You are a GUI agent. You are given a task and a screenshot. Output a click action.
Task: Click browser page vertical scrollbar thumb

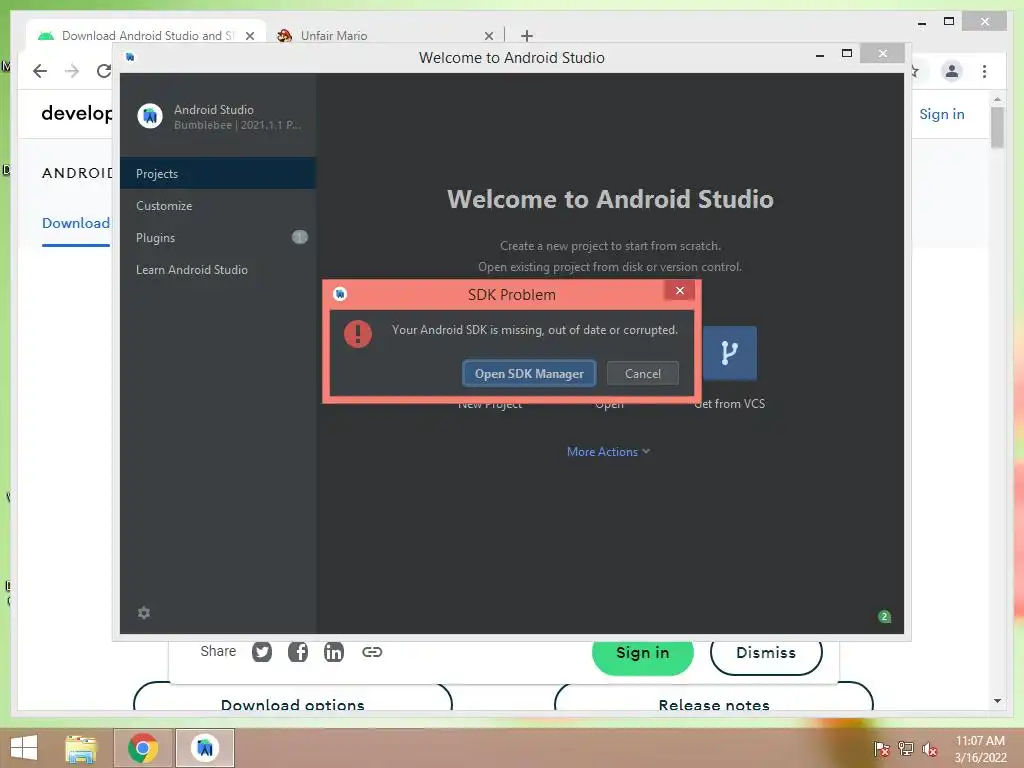(x=997, y=127)
